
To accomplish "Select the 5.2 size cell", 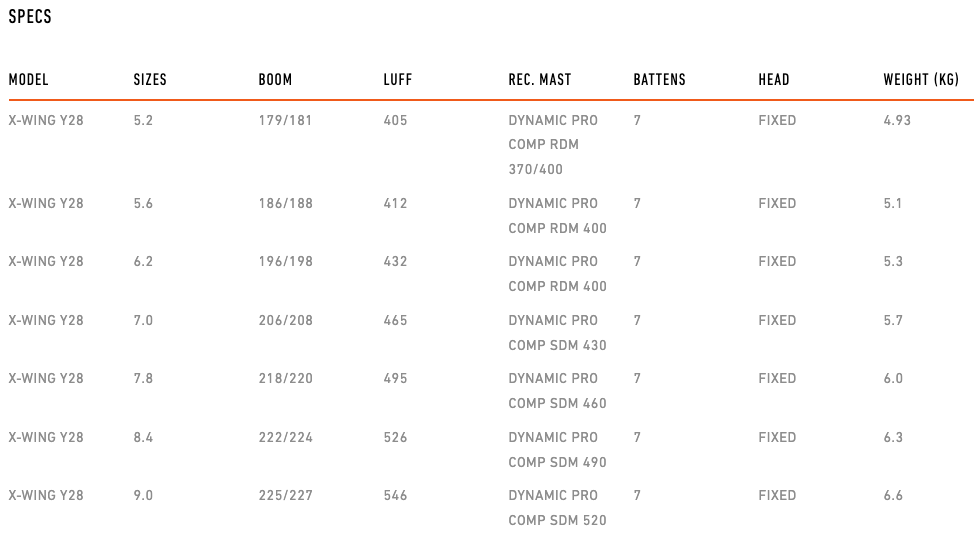I will (144, 120).
